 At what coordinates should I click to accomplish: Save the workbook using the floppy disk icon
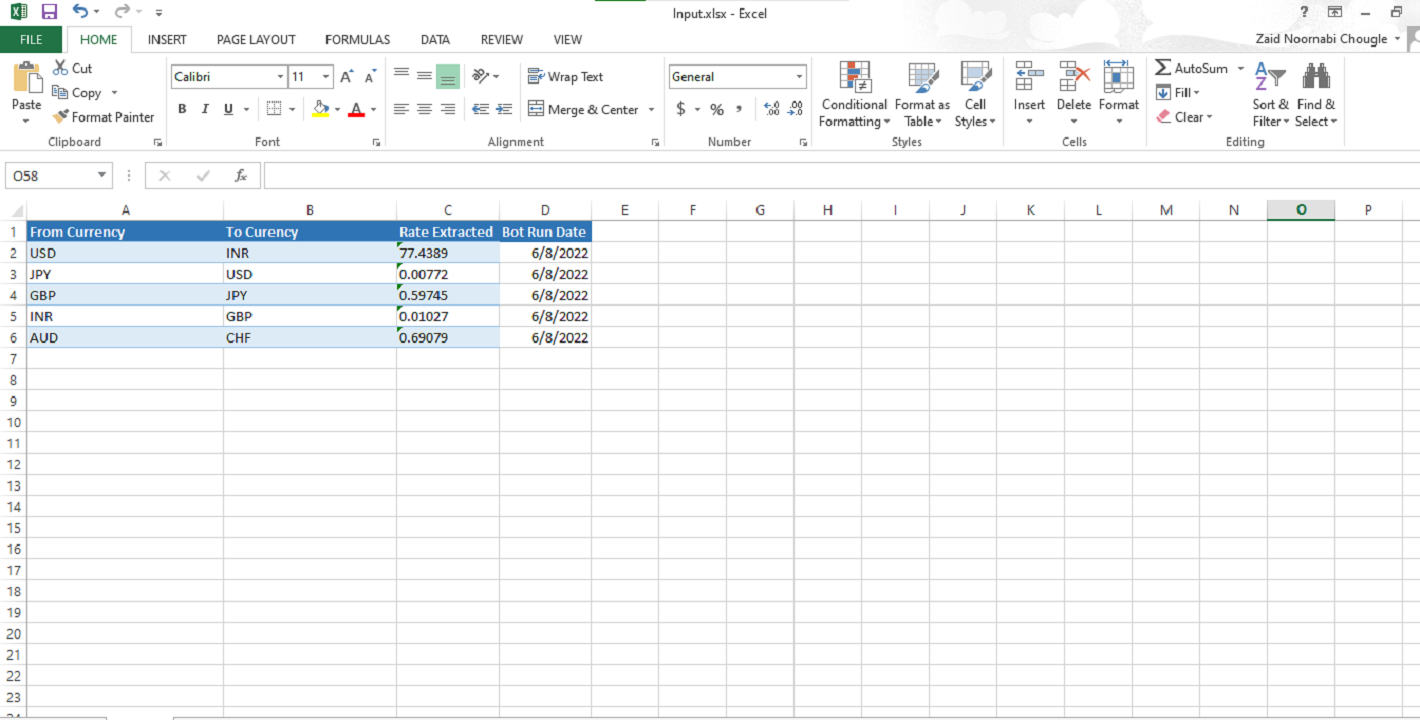(49, 12)
